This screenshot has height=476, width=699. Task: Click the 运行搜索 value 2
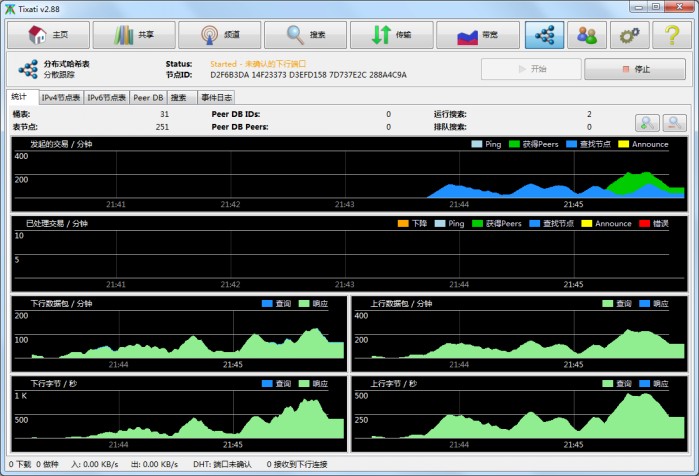(x=589, y=114)
